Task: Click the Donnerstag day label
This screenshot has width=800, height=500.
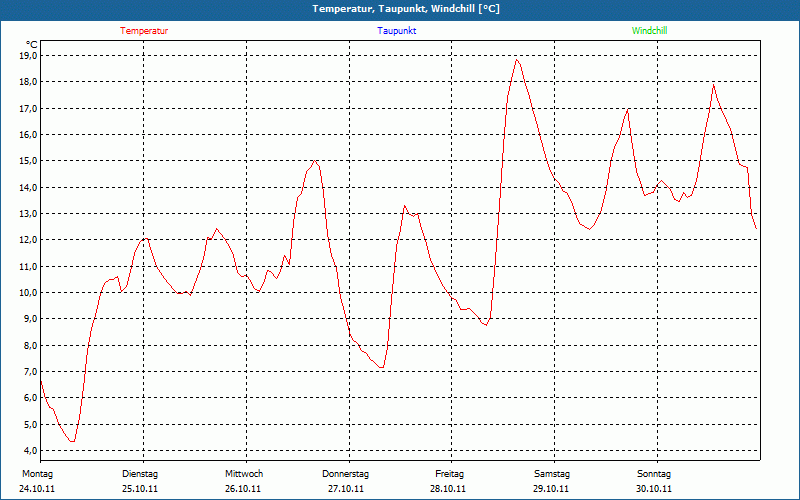Action: coord(345,474)
